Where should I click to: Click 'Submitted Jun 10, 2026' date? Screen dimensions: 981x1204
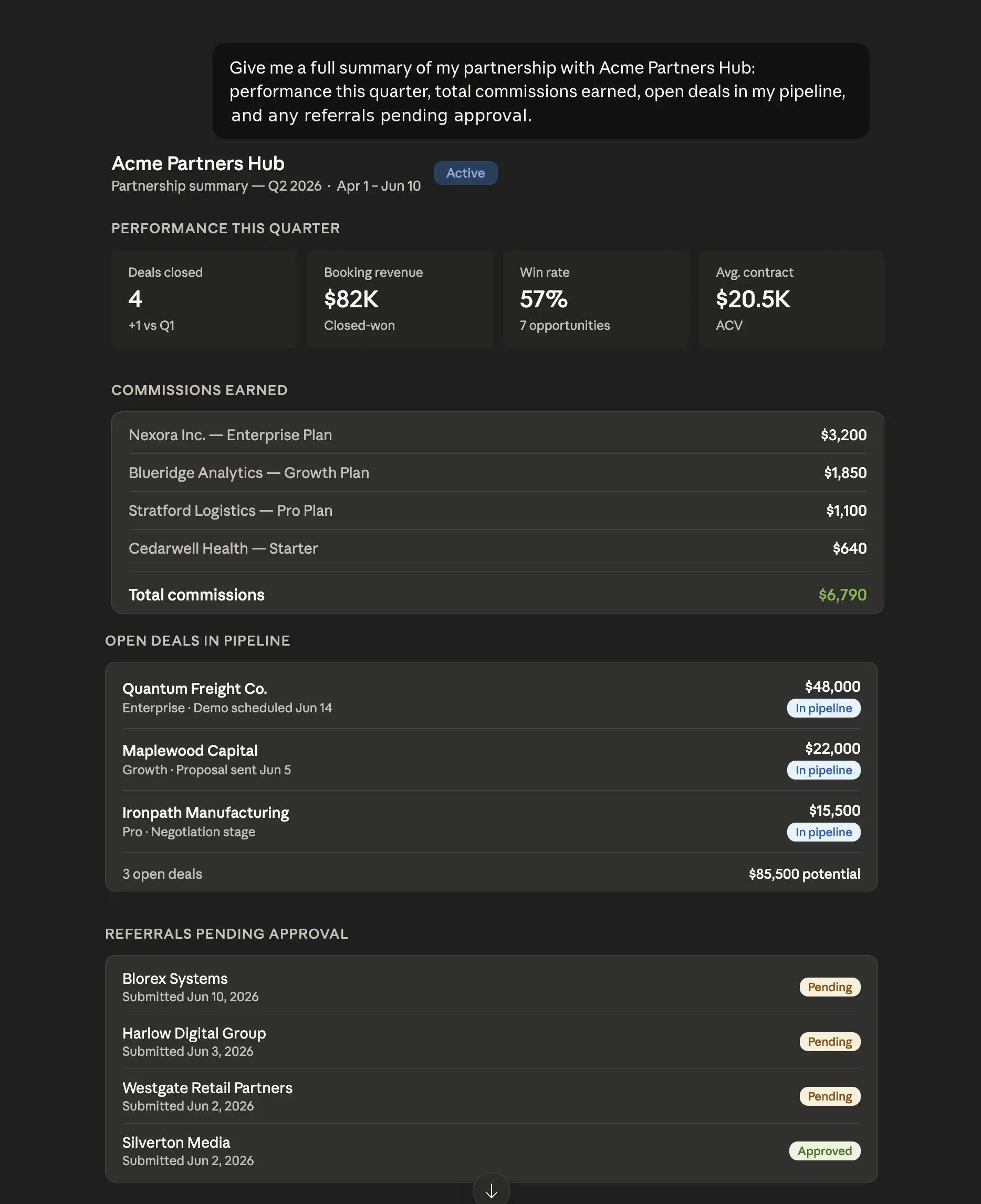[x=191, y=997]
